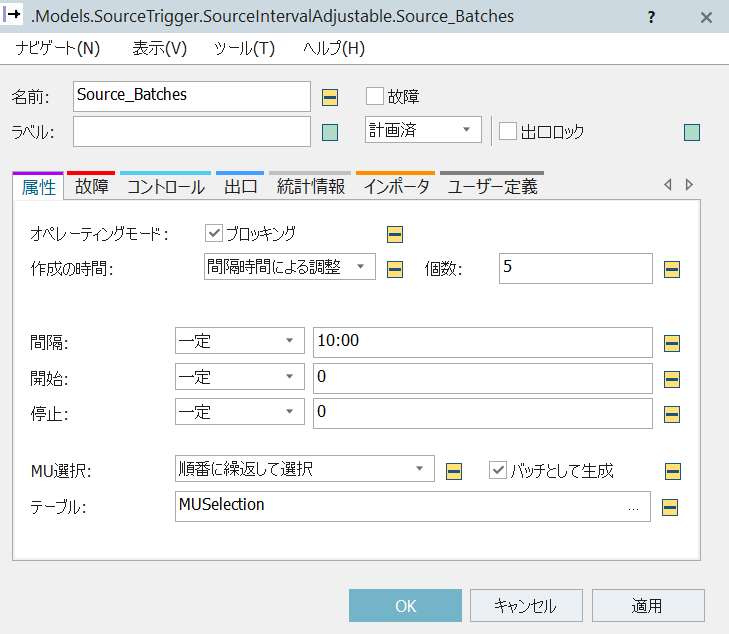This screenshot has width=729, height=634.
Task: Open the 表示(V) menu
Action: [159, 48]
